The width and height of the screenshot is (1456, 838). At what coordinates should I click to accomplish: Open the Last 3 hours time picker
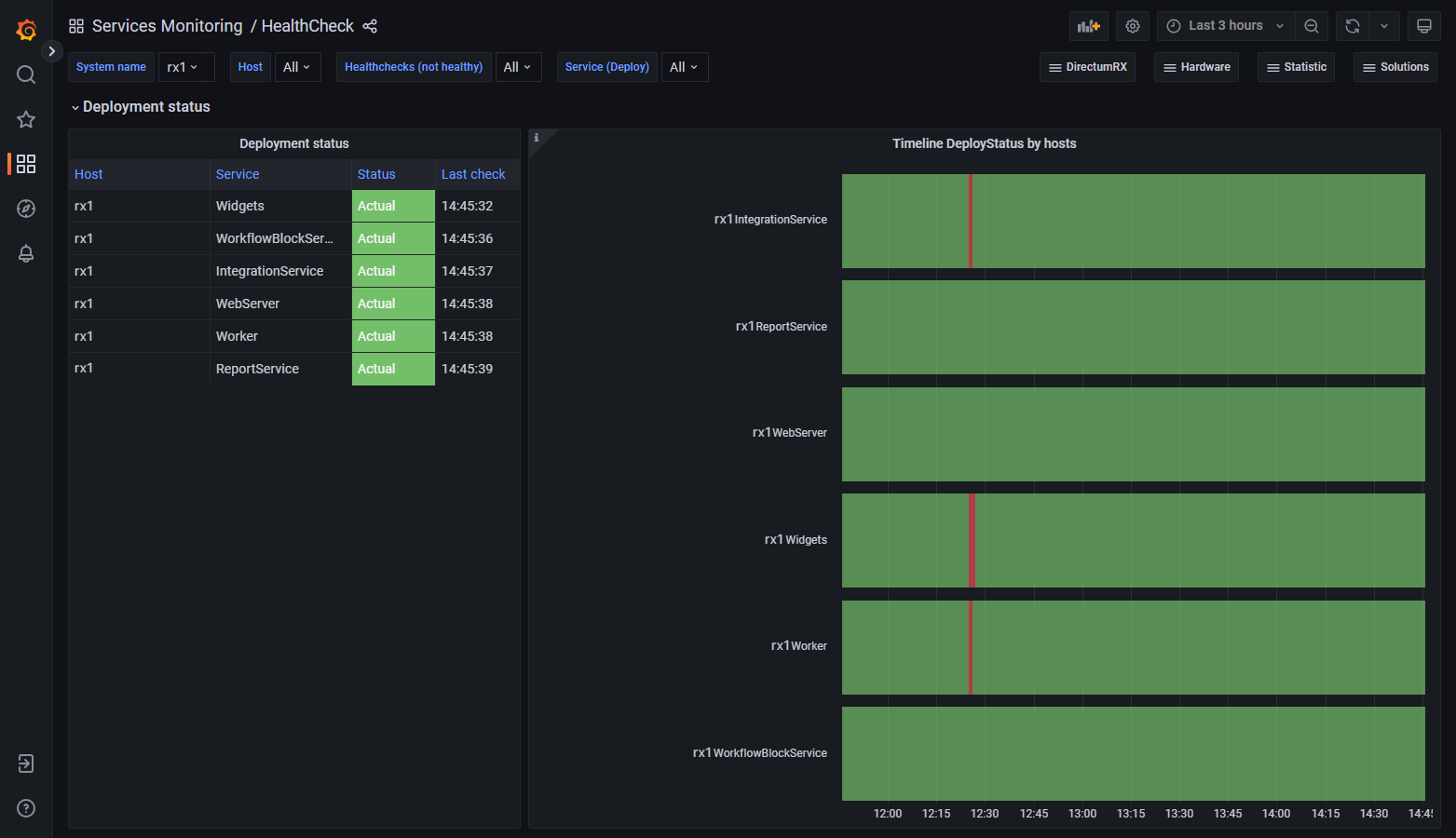(x=1225, y=26)
